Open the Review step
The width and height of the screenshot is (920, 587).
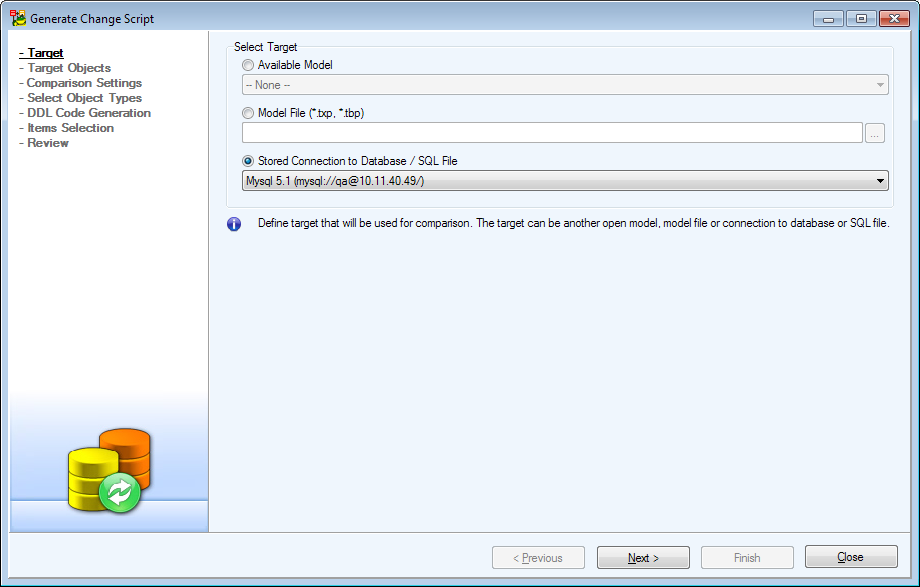(x=48, y=143)
